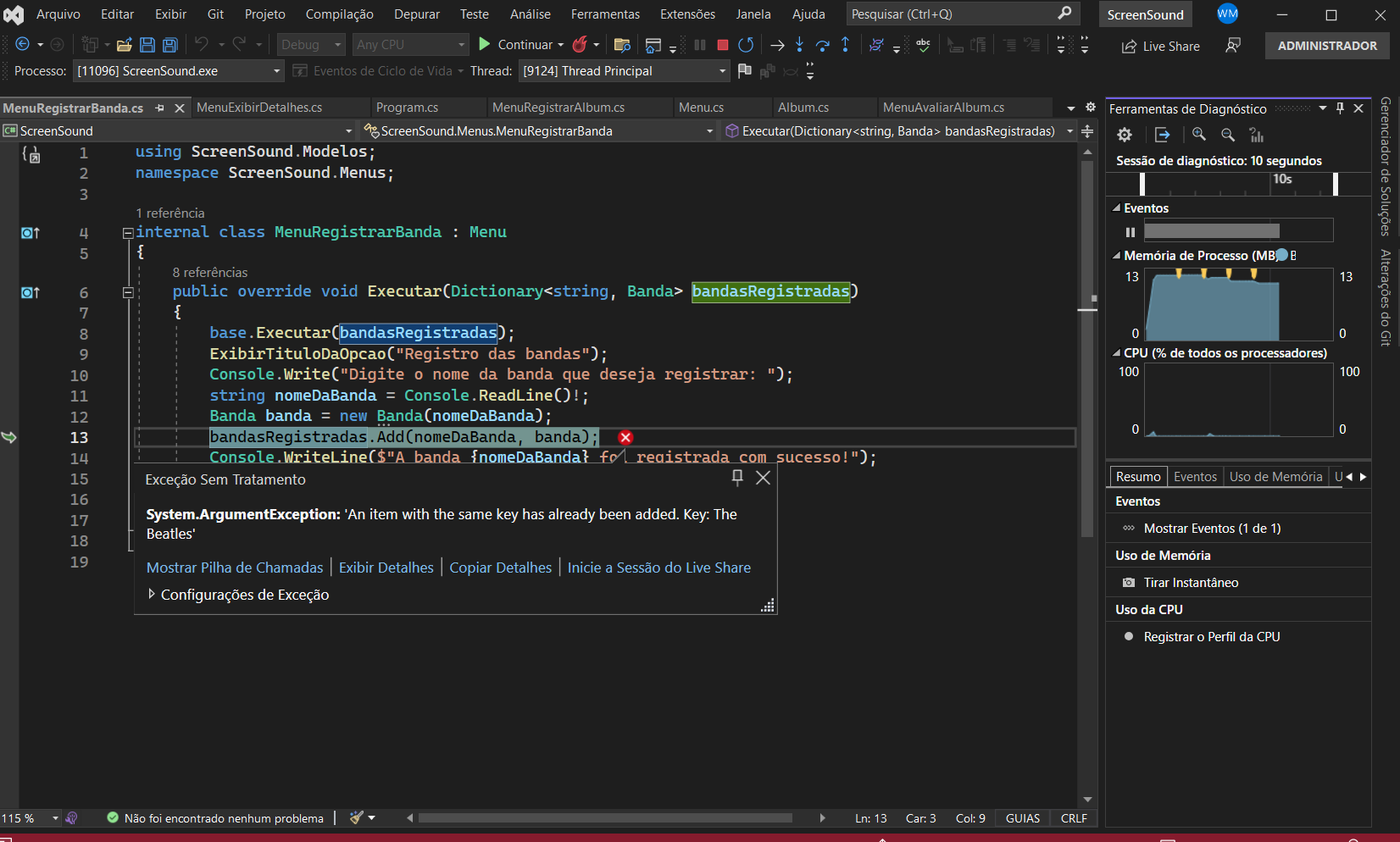Open the Ferramentas menu
1400x842 pixels.
click(x=605, y=14)
